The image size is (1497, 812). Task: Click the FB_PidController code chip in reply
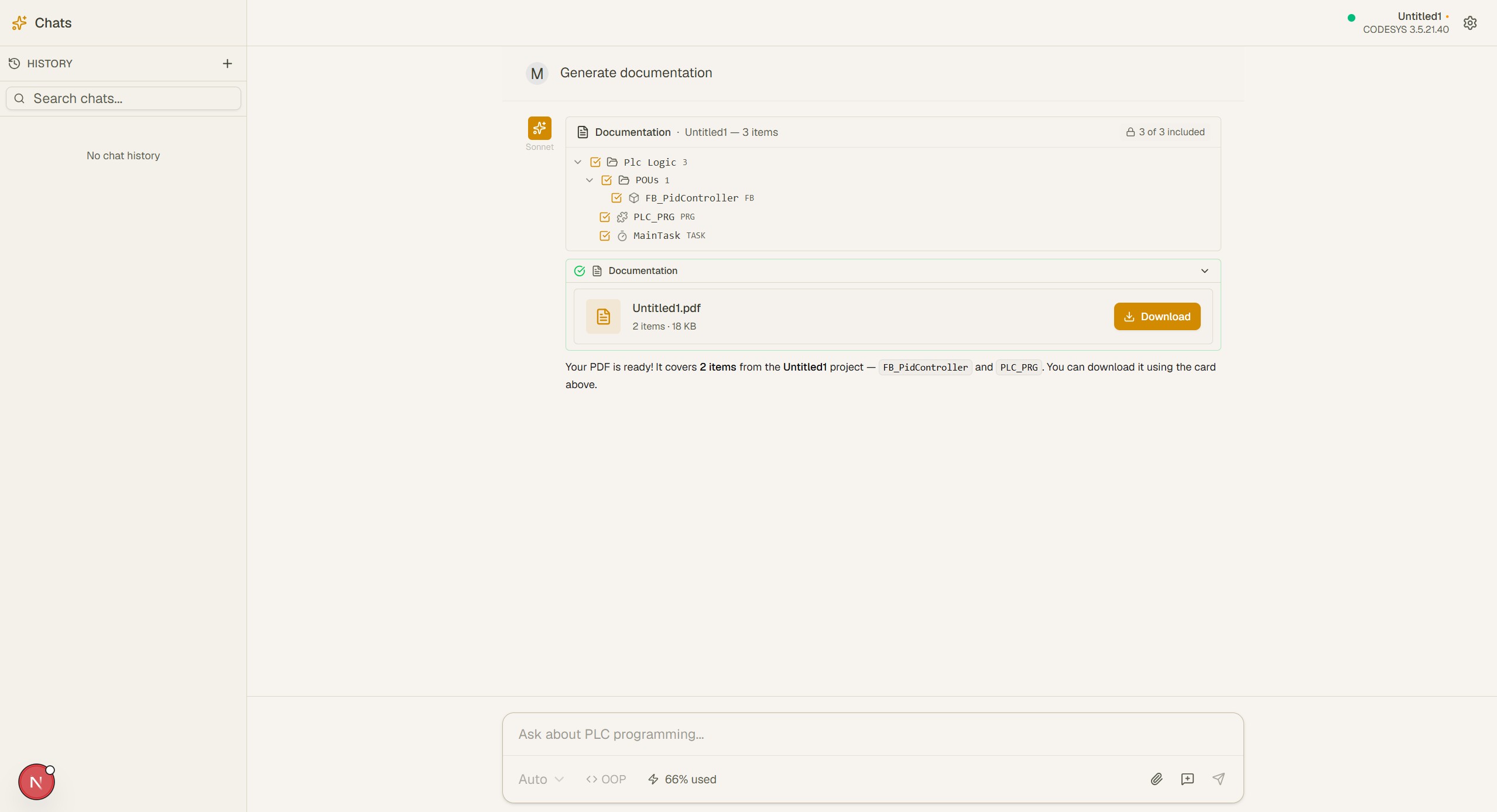point(925,368)
